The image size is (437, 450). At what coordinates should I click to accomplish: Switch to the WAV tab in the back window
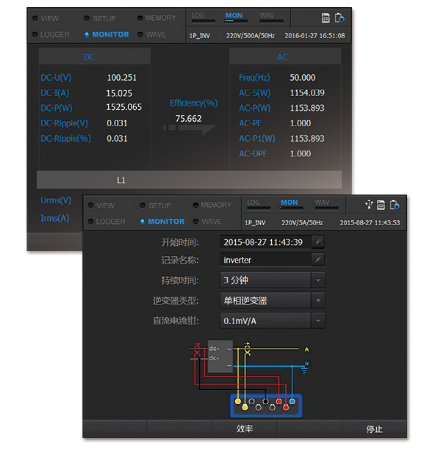click(271, 17)
